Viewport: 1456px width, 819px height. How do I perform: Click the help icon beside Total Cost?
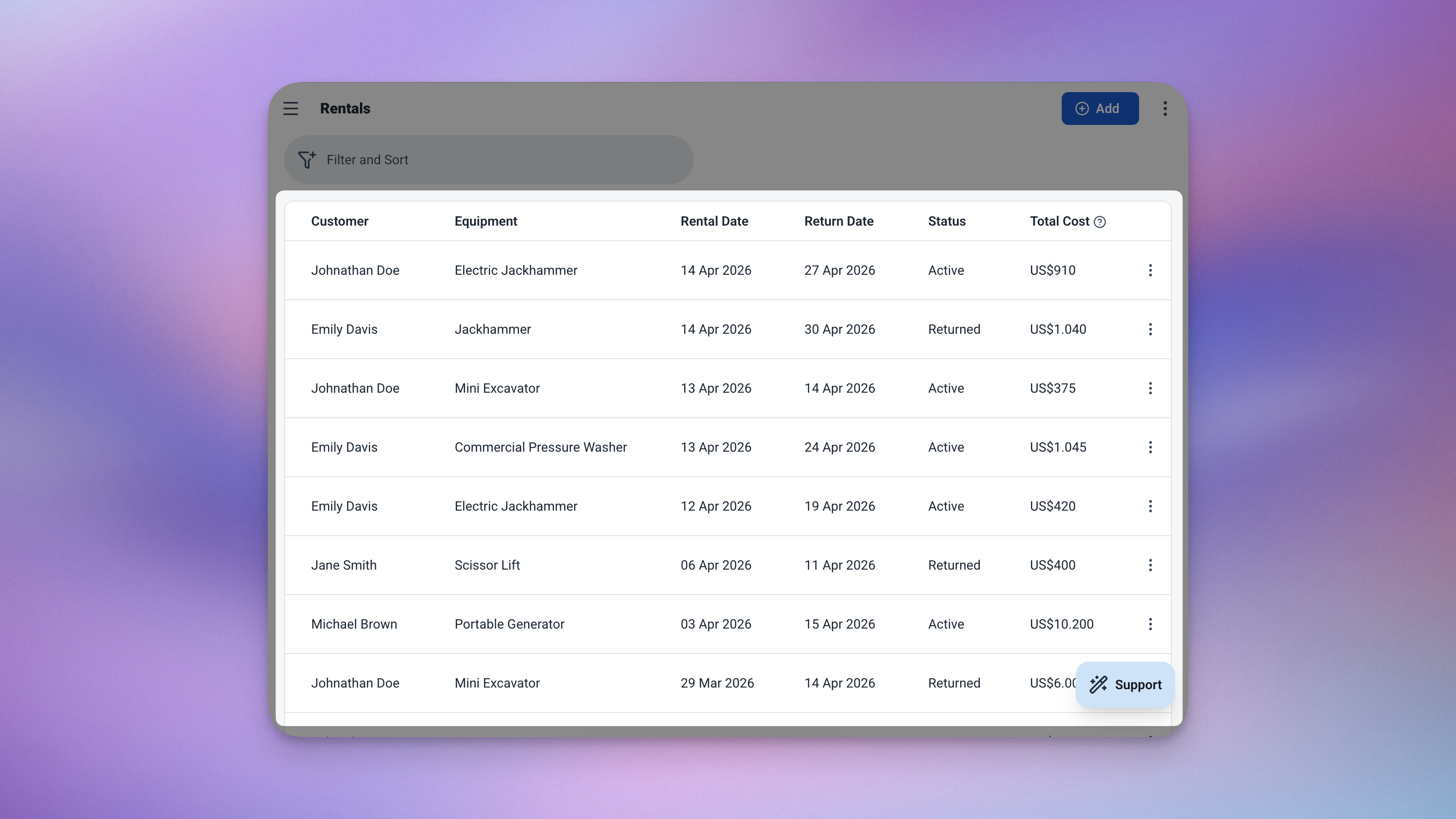(1100, 222)
